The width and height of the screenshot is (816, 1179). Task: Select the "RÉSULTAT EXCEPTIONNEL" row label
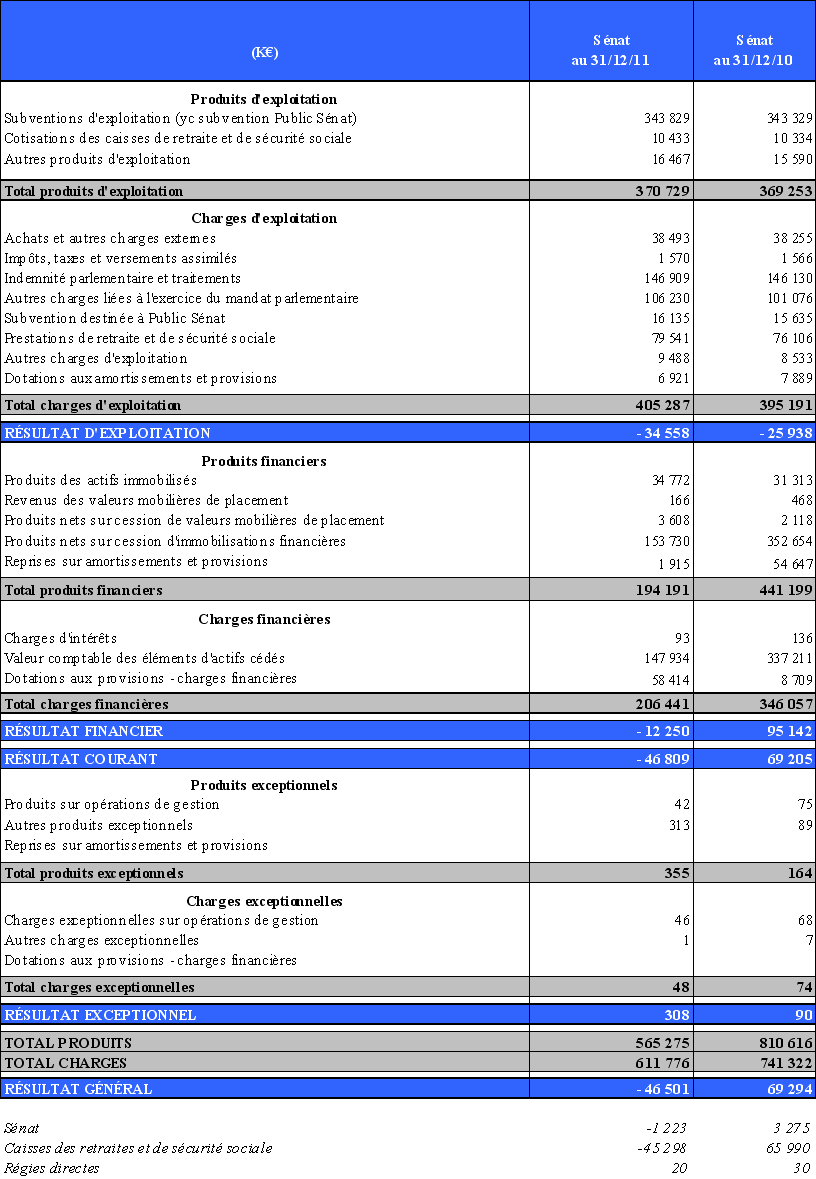(101, 1015)
